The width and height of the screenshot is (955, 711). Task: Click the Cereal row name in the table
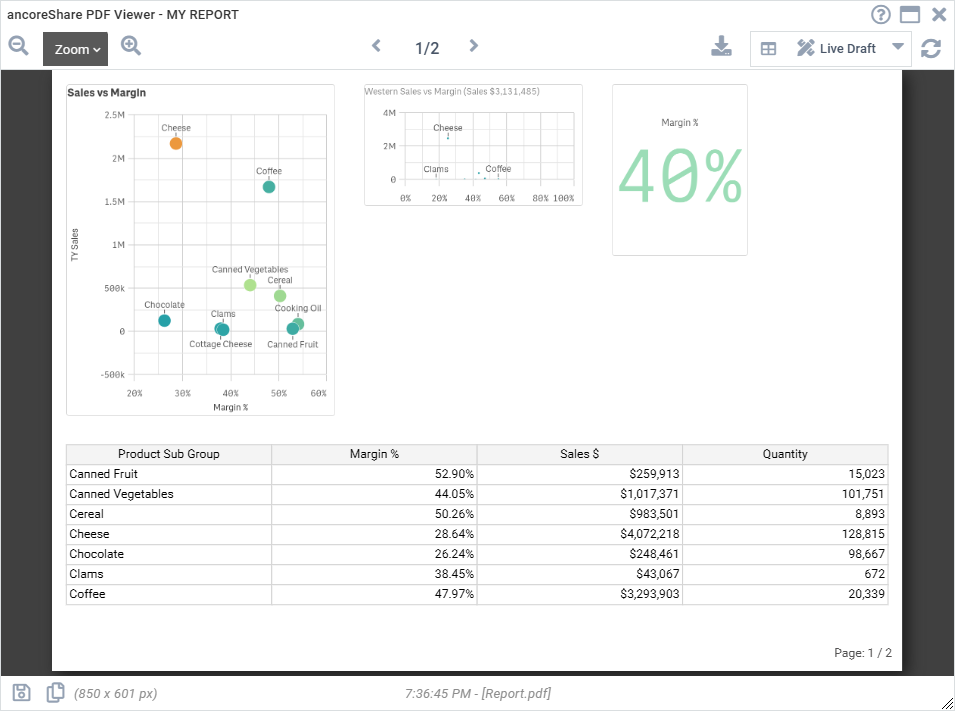coord(86,514)
